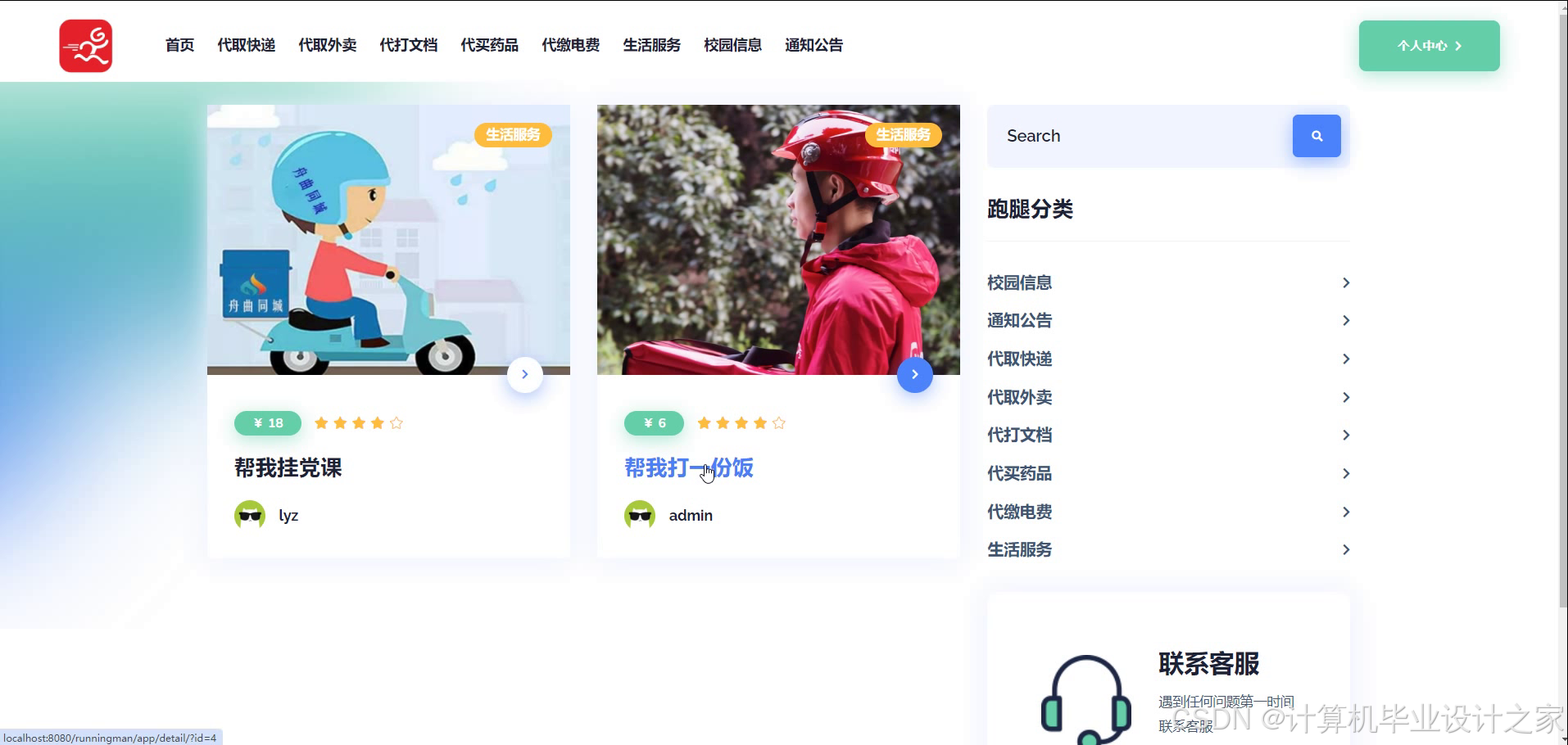Click the blue round arrow on the 帮我打一份饭 card

(915, 375)
